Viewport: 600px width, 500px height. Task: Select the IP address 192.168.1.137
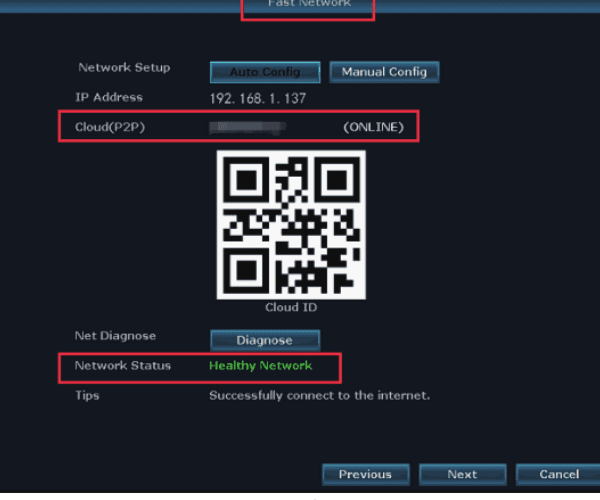click(x=258, y=99)
